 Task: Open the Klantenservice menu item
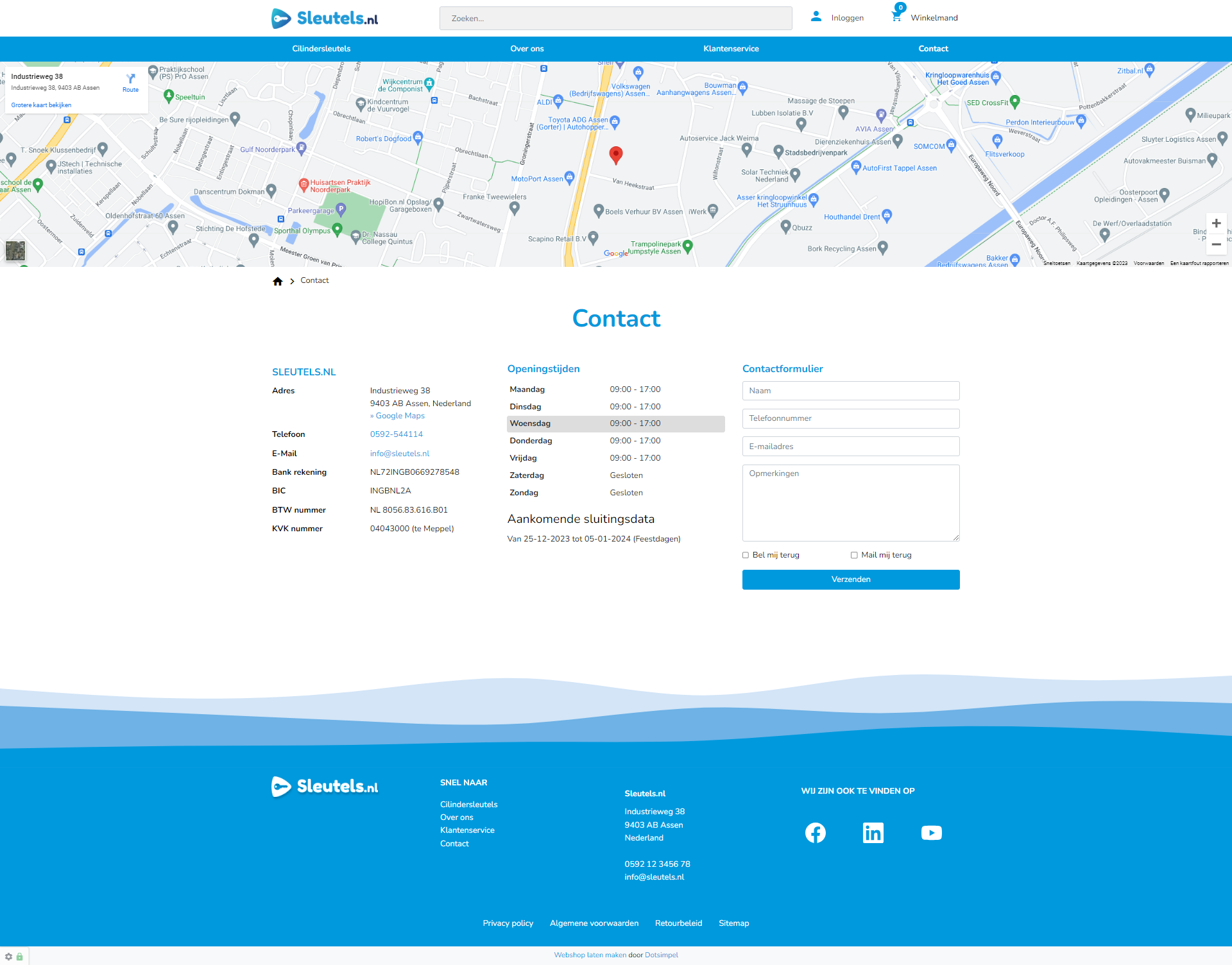[731, 49]
